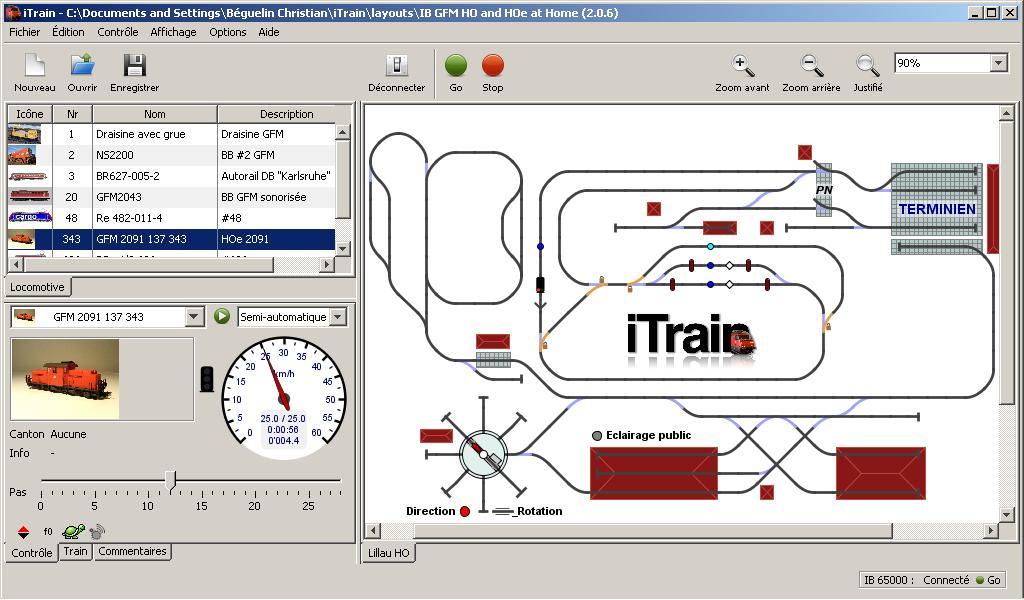Open the 90% zoom level dropdown
This screenshot has height=600, width=1024.
coord(999,63)
